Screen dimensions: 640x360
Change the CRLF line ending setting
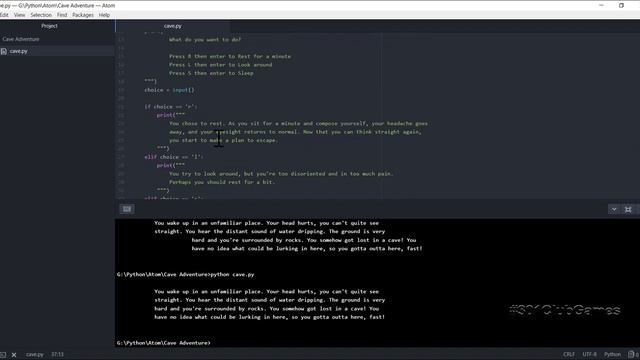569,354
